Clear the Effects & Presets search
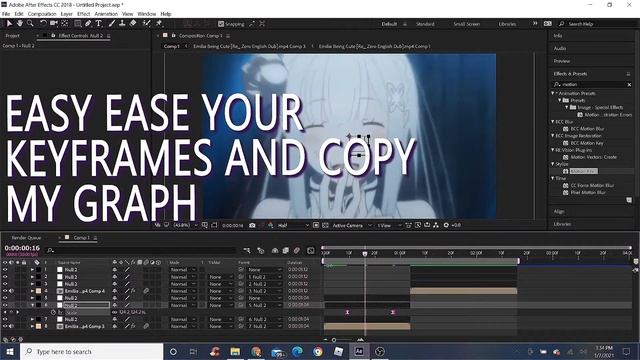Screen dimensions: 640x360 coord(629,84)
